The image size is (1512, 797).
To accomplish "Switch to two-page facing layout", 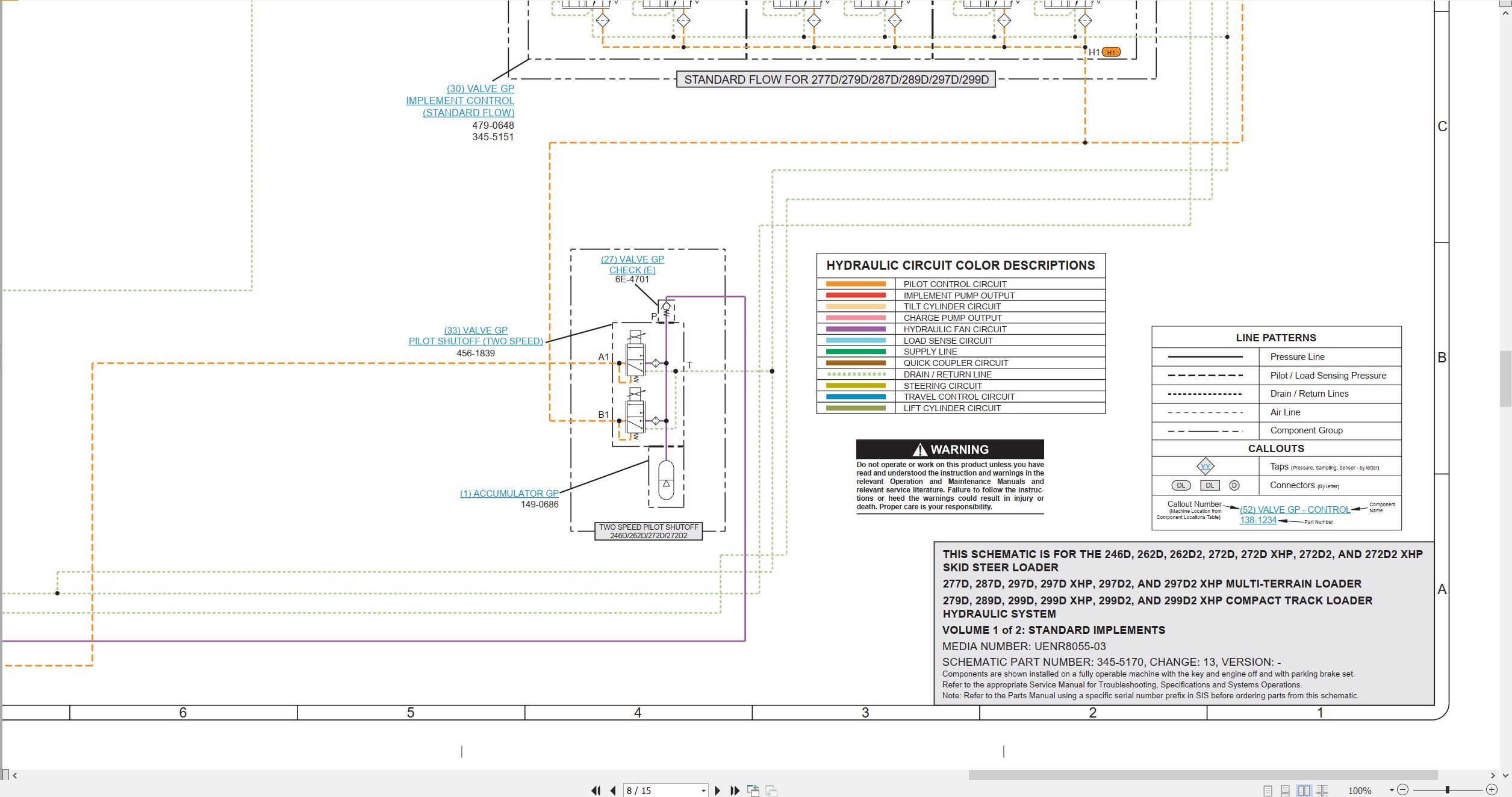I will [1304, 790].
